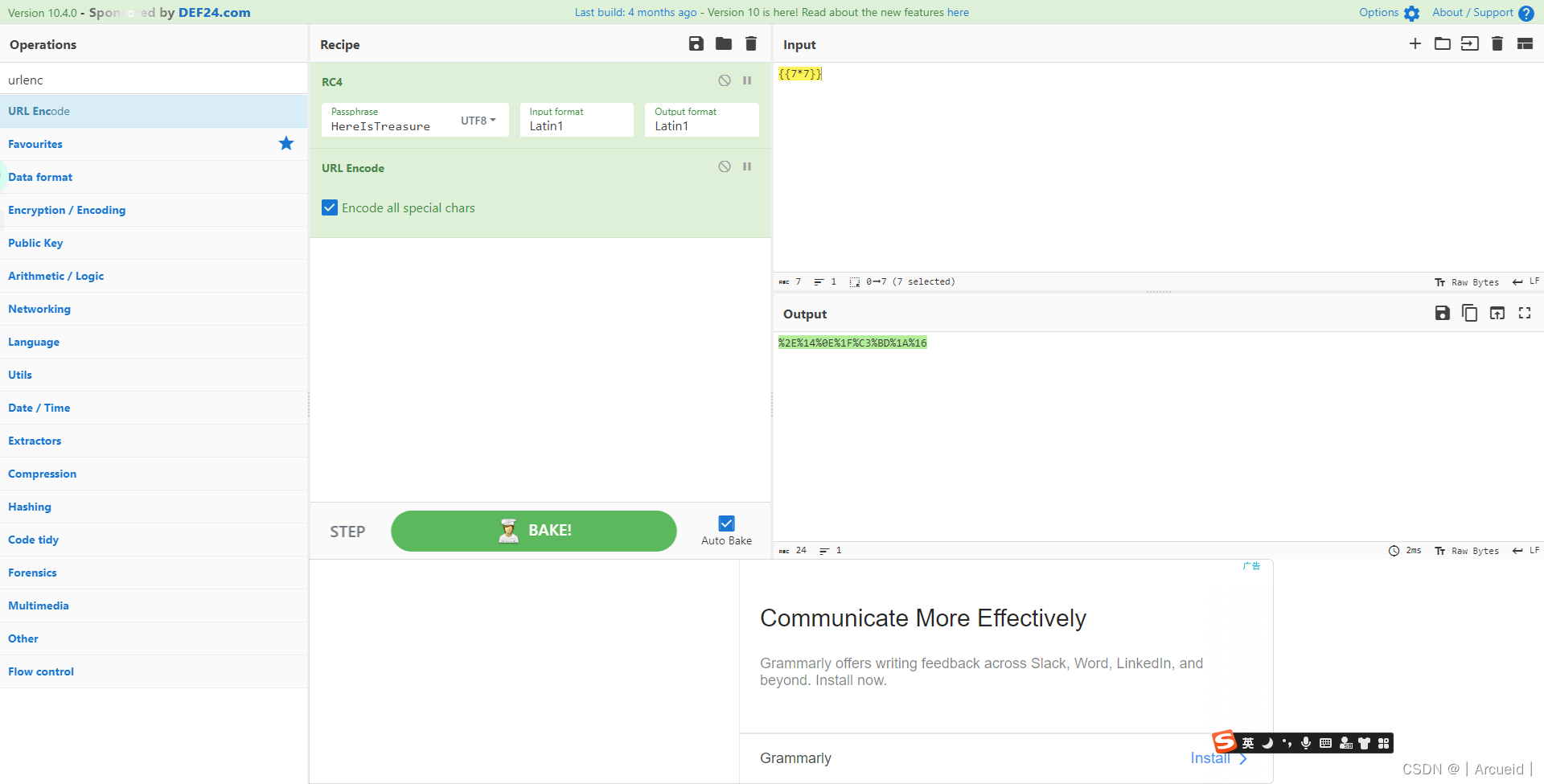Screen dimensions: 1544x784
Task: Disable the URL Encode operation
Action: coord(725,166)
